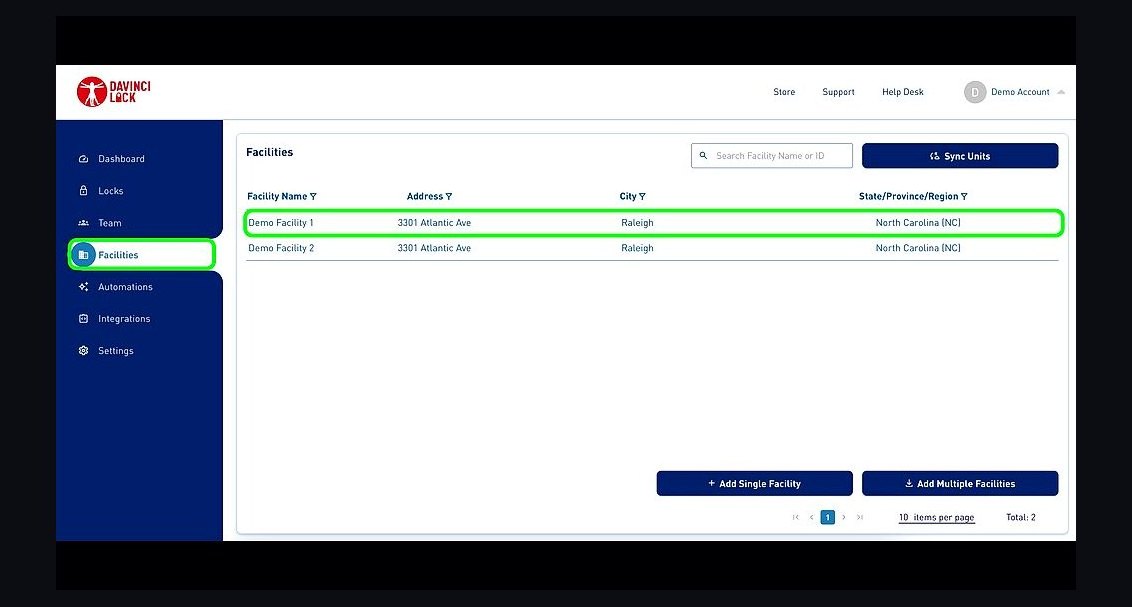The height and width of the screenshot is (607, 1132).
Task: Click the Total: 2 count label
Action: (x=1021, y=518)
